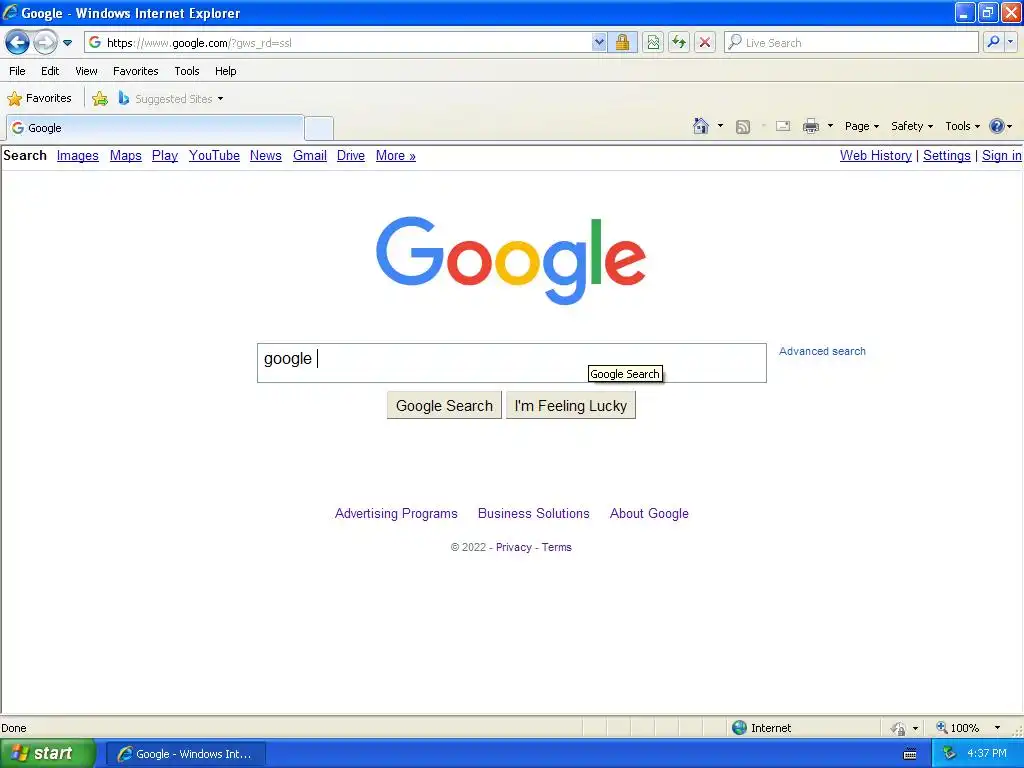Open the recent pages dropdown next to Forward
The width and height of the screenshot is (1024, 768).
click(x=67, y=43)
